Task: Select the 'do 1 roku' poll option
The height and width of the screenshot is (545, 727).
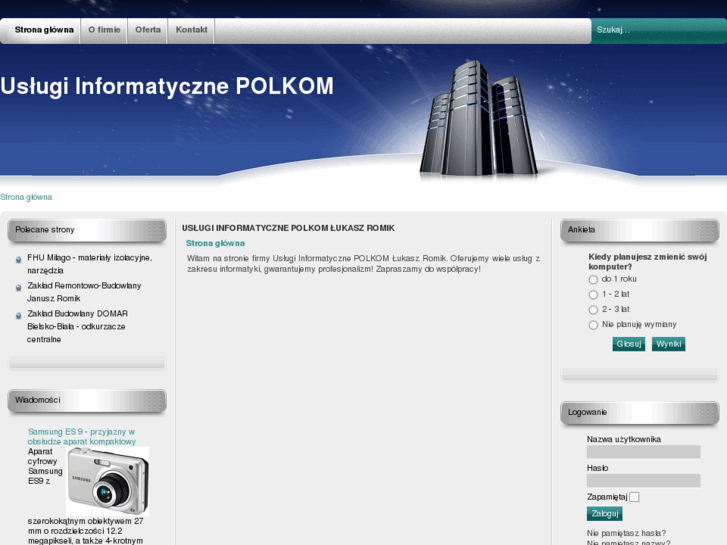Action: click(593, 280)
